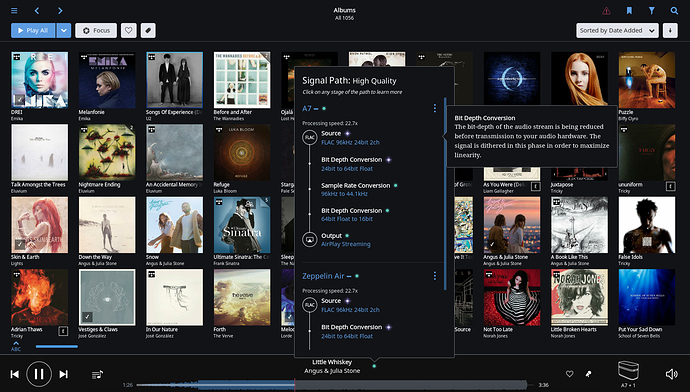Image resolution: width=690 pixels, height=392 pixels.
Task: Click the Play All button
Action: coord(33,30)
